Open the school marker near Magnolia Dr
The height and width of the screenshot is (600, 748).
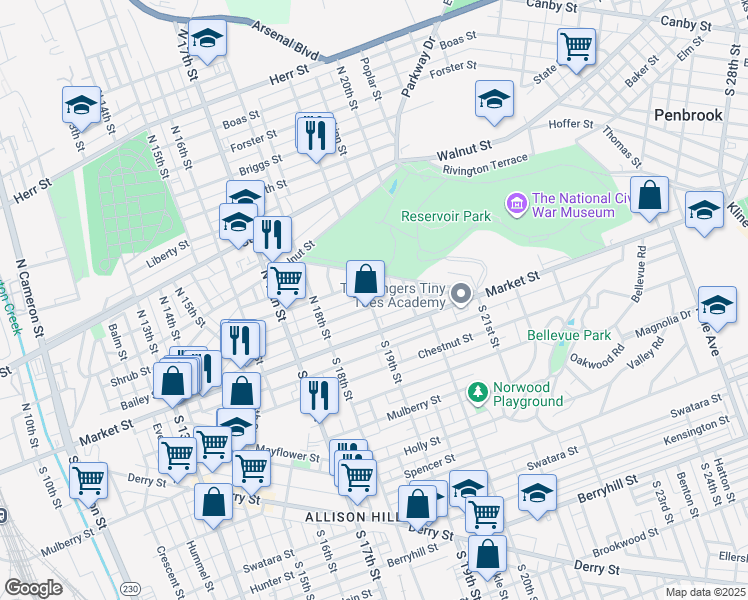716,305
